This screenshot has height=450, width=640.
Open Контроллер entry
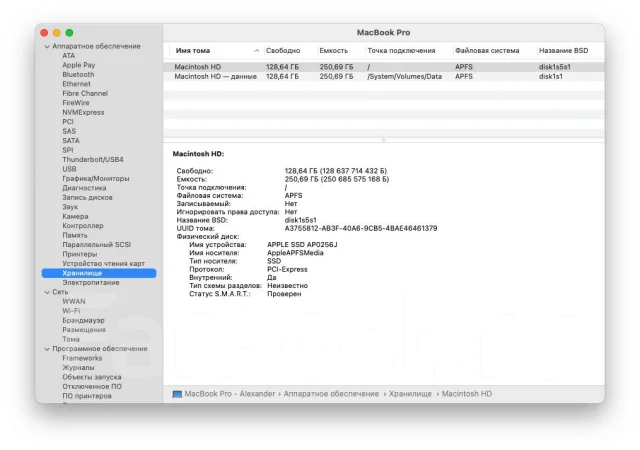pyautogui.click(x=82, y=225)
